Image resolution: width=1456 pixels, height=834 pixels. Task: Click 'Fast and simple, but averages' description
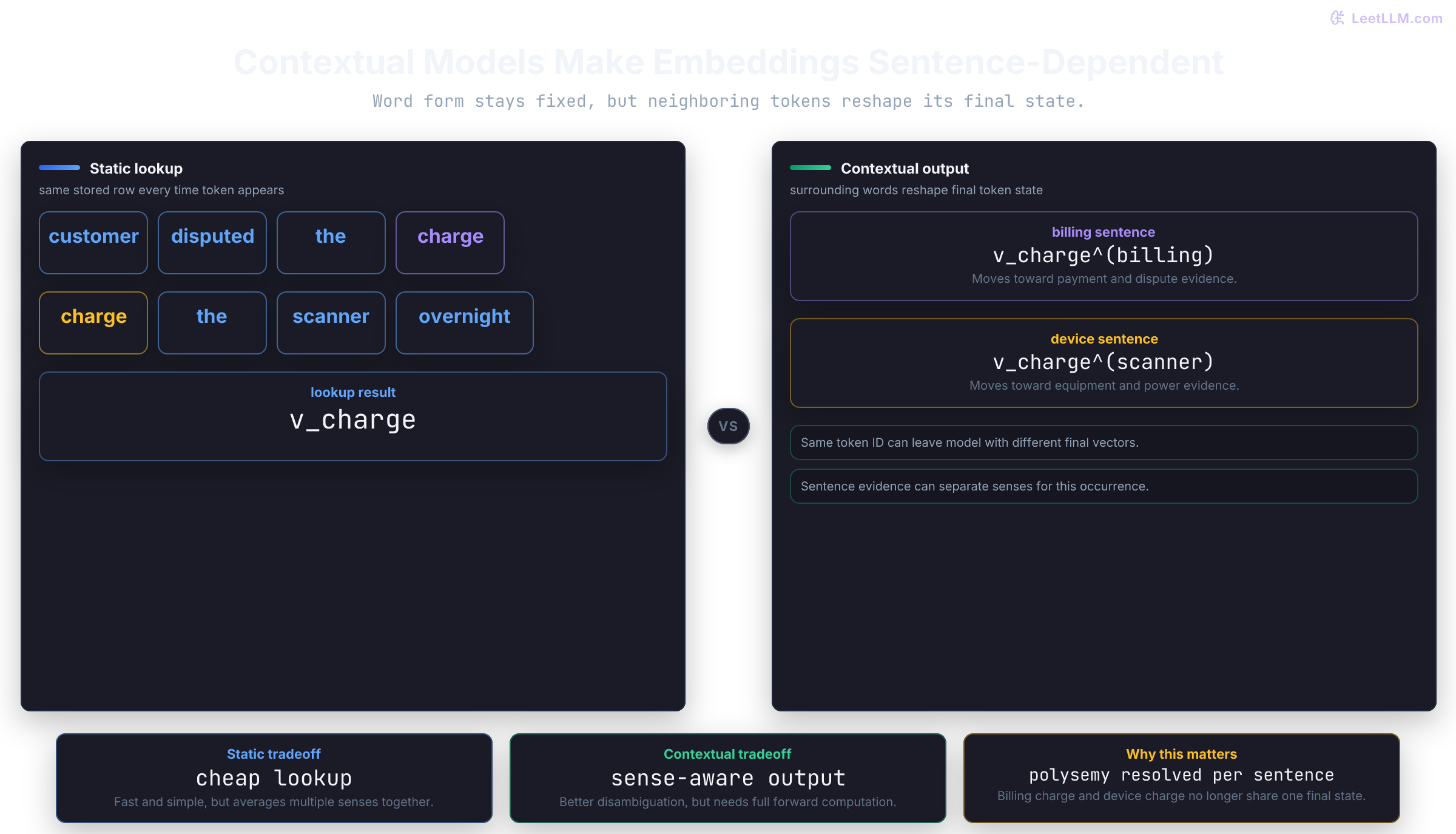coord(274,802)
